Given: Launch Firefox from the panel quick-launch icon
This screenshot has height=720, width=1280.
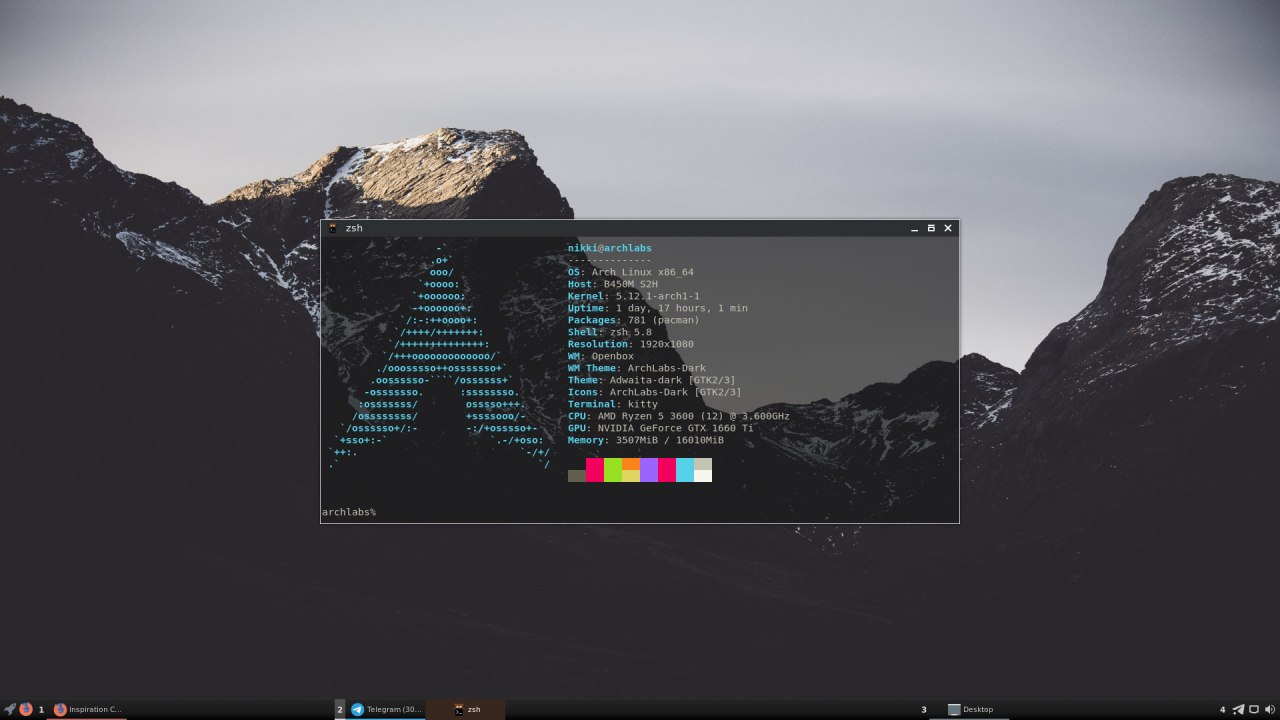Looking at the screenshot, I should click(26, 709).
